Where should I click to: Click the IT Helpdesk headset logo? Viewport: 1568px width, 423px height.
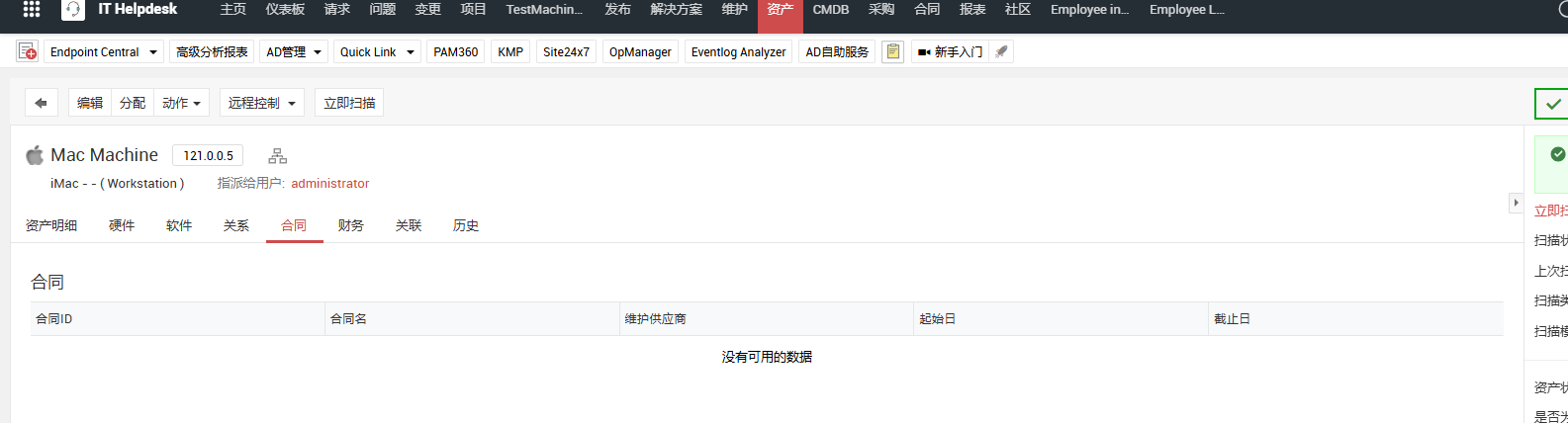coord(73,10)
